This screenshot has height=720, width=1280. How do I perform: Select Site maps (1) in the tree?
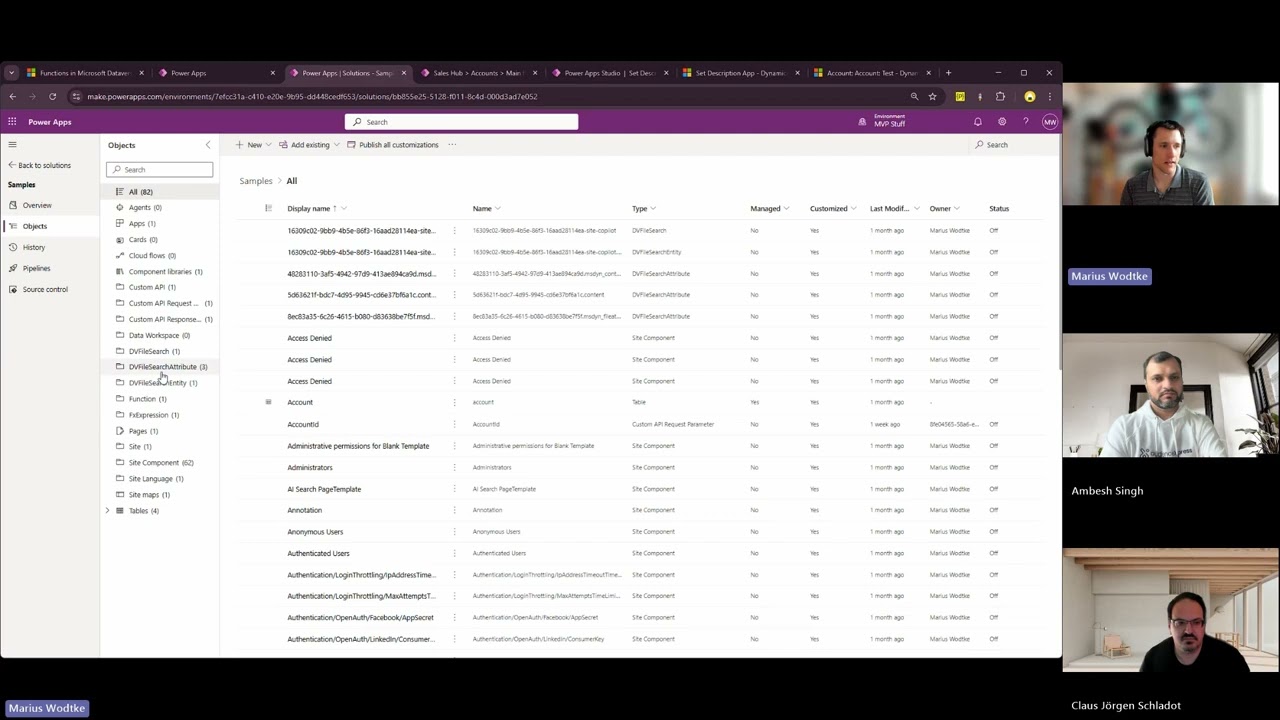(149, 495)
